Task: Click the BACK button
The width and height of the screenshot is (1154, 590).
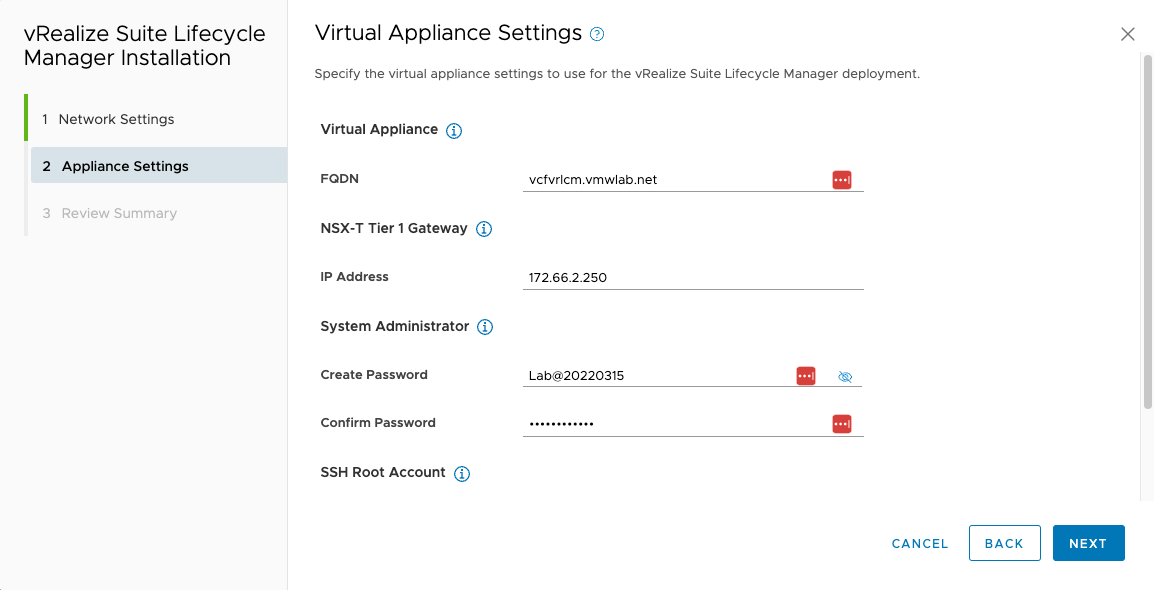Action: click(x=1005, y=543)
